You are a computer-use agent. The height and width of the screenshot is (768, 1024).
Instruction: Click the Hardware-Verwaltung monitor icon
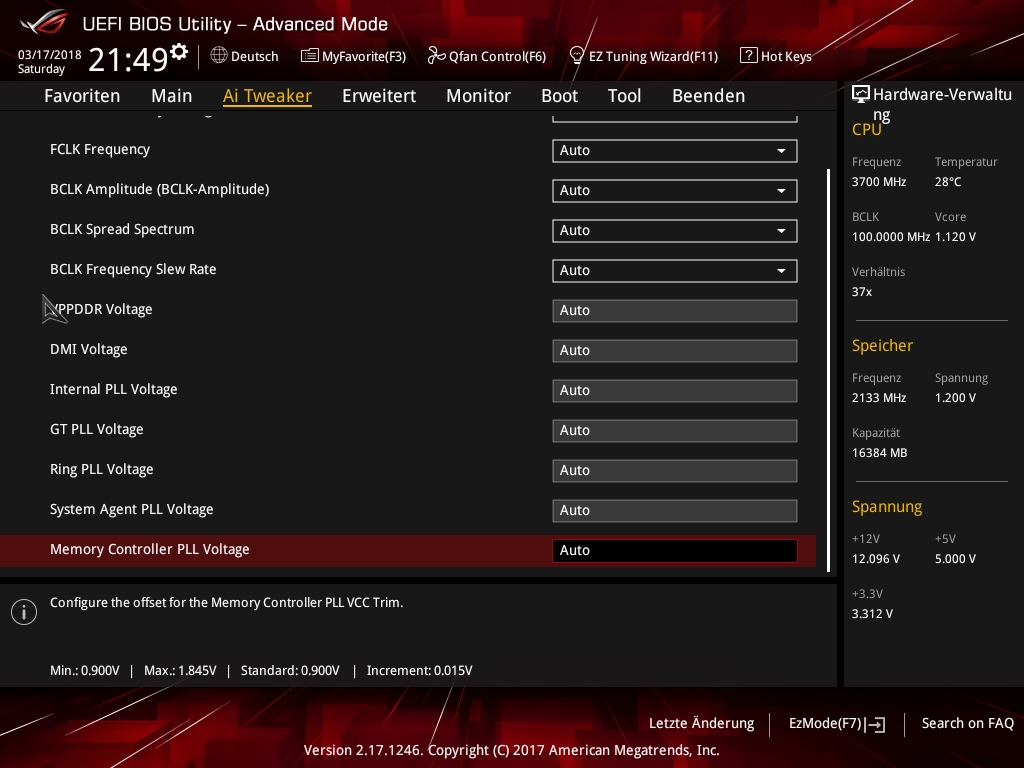pos(861,94)
